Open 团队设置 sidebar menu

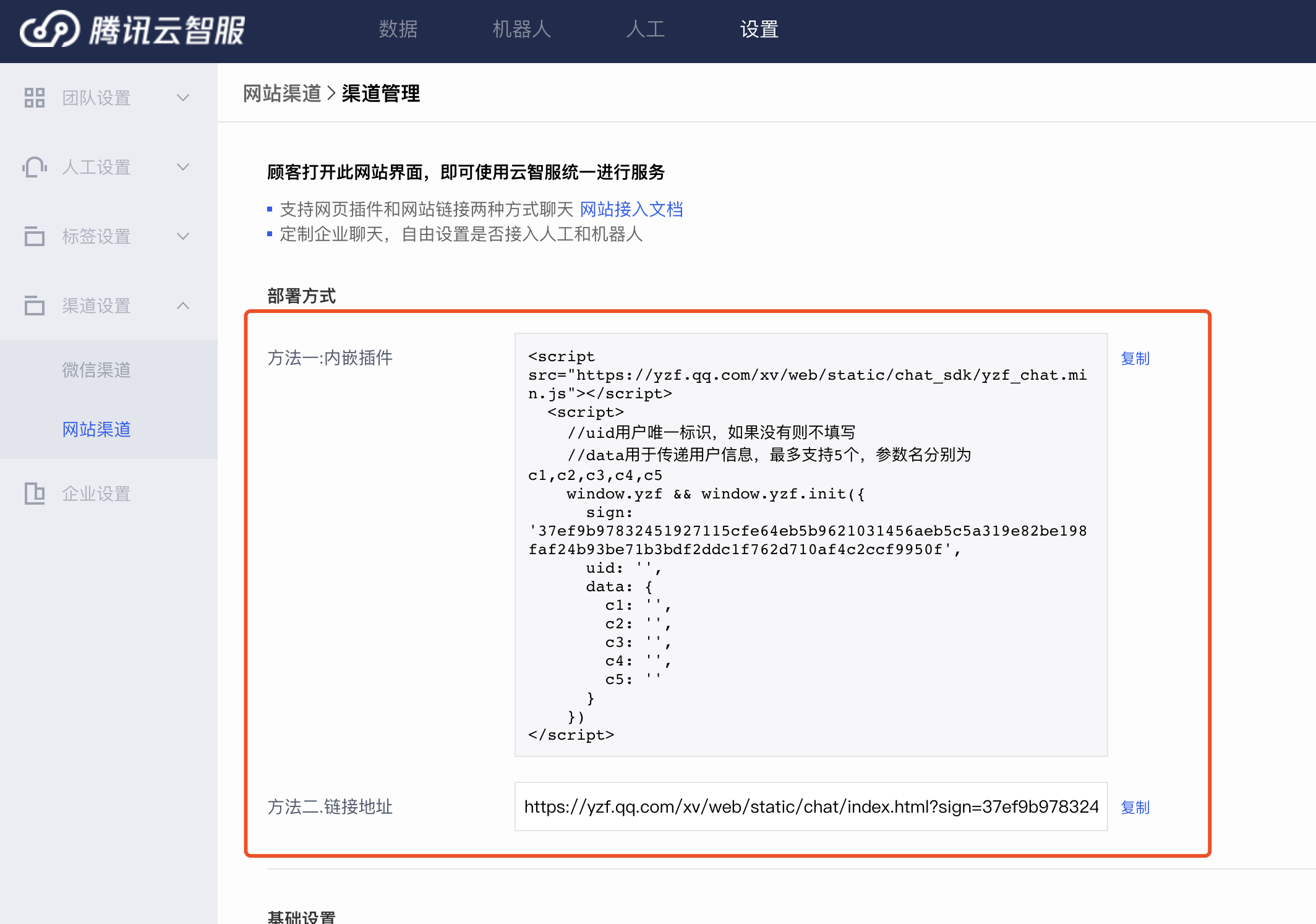coord(109,98)
